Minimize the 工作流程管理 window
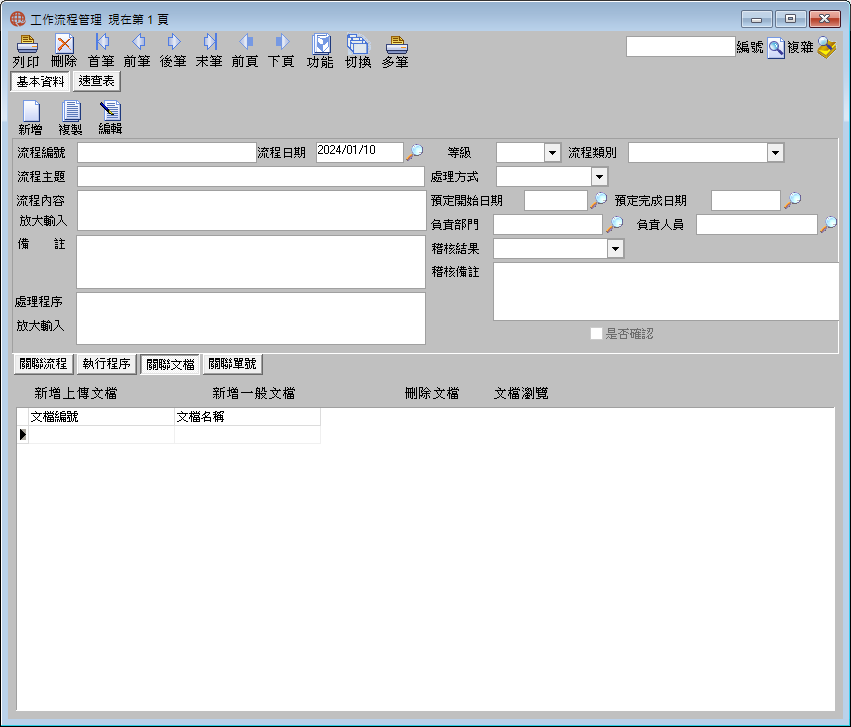 [757, 19]
